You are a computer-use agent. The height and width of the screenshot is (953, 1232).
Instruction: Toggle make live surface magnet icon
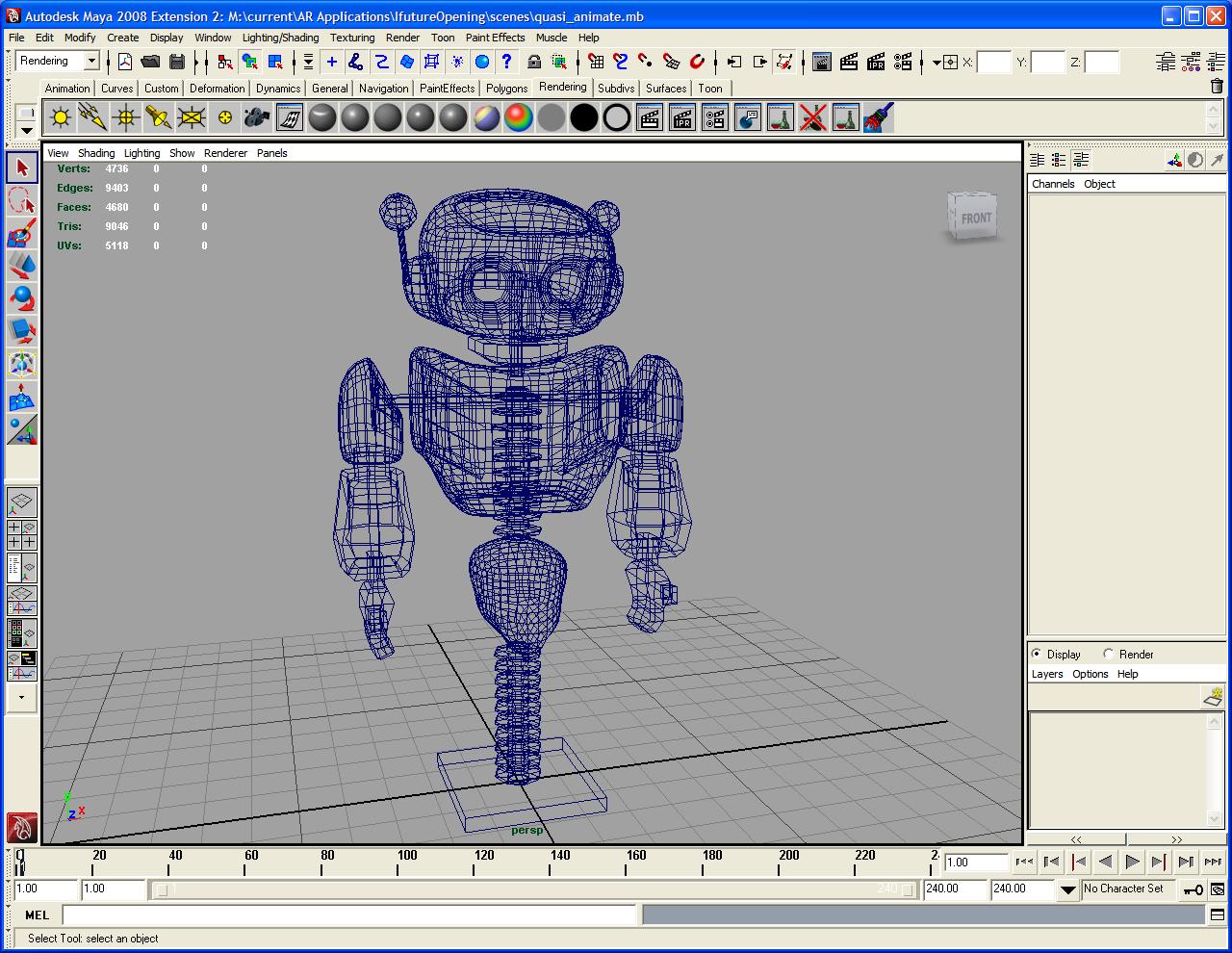click(697, 62)
